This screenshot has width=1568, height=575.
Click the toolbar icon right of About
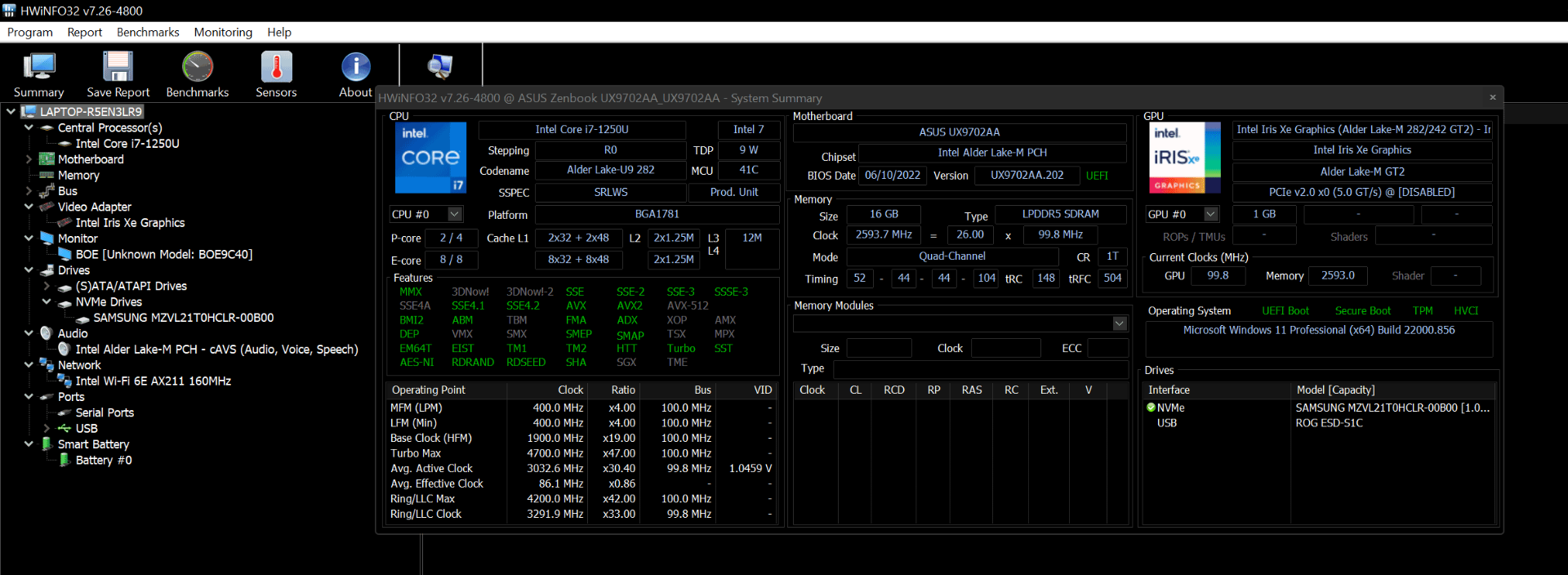click(x=440, y=66)
